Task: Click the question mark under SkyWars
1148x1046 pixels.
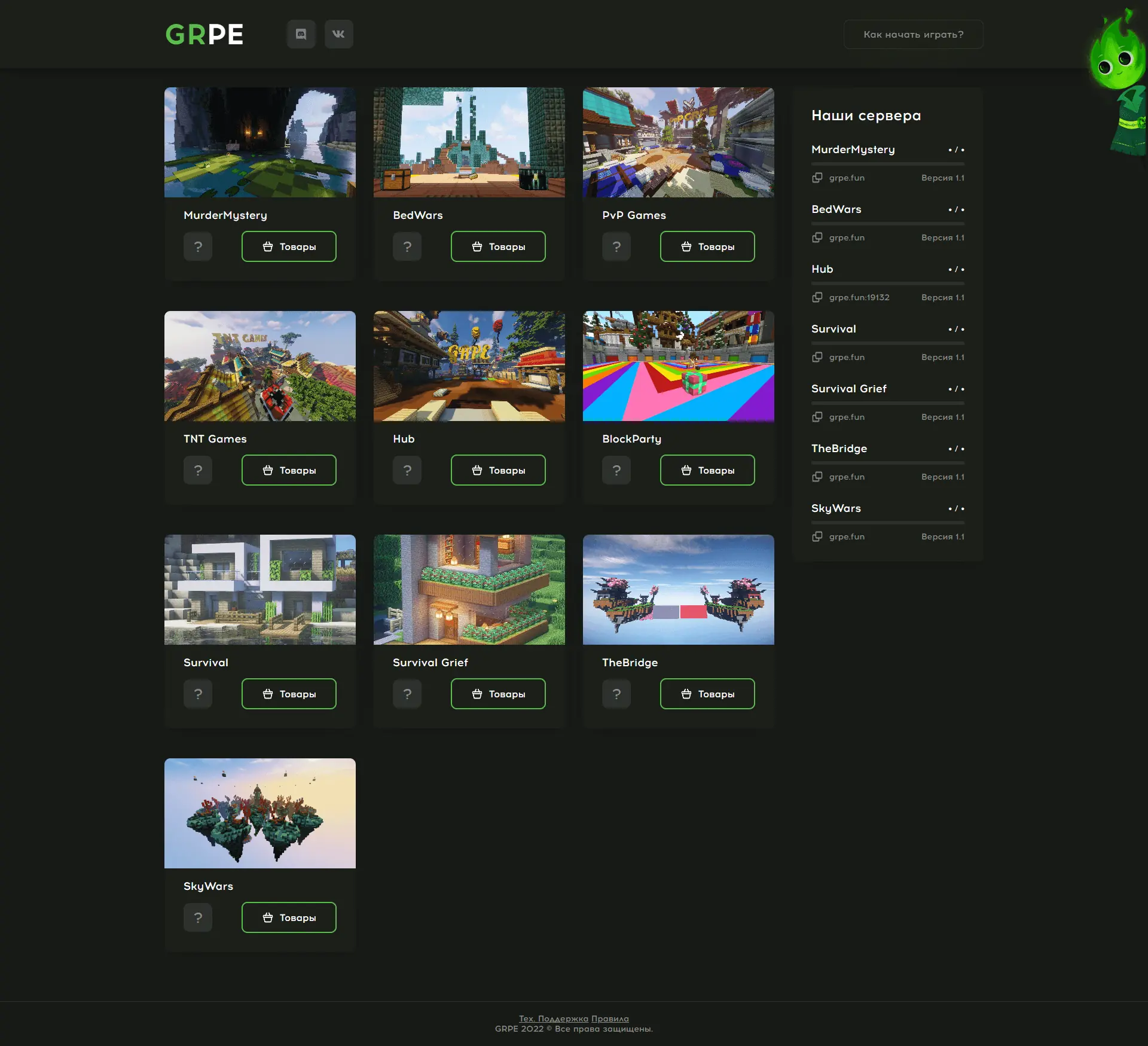Action: (198, 917)
